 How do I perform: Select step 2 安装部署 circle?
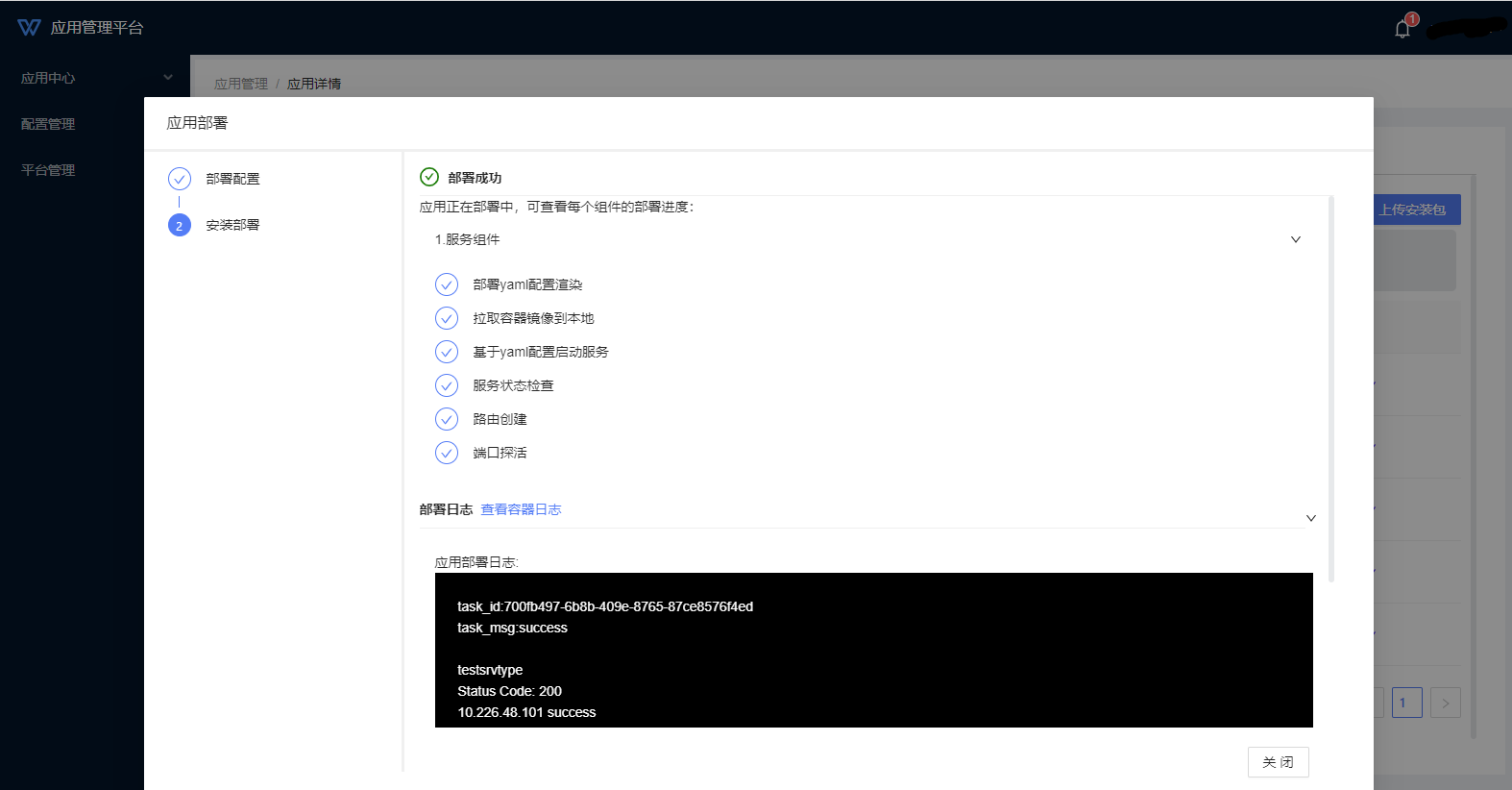(180, 225)
